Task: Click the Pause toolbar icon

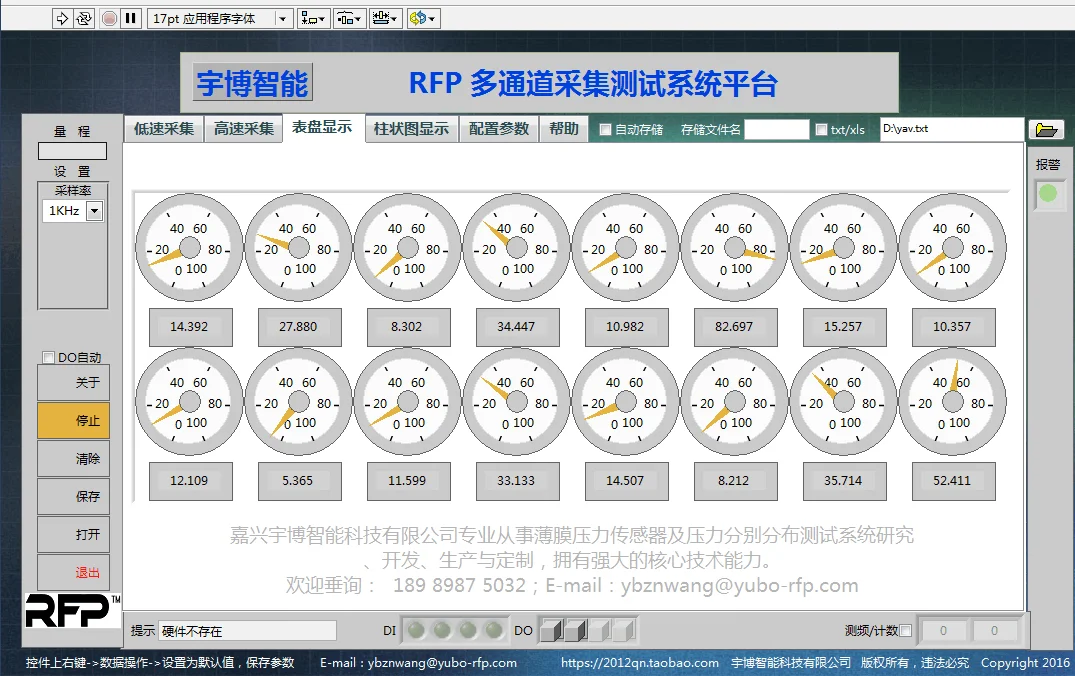Action: click(x=130, y=19)
